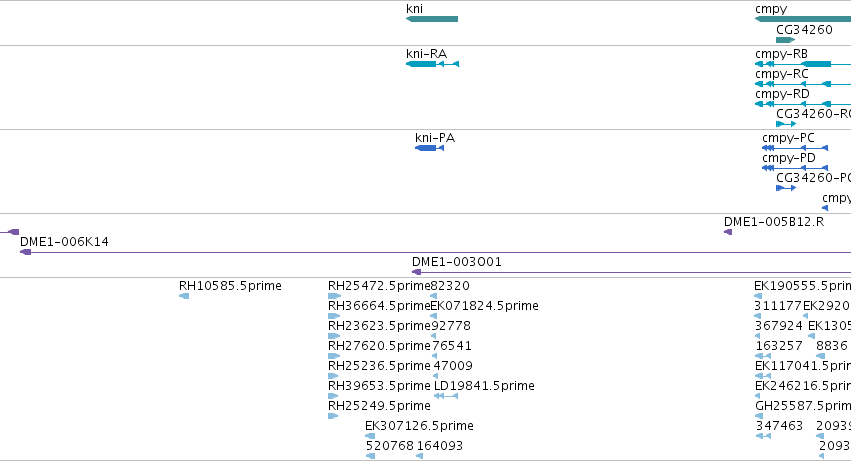Select the RH23623.5prime EST arrow
851x461 pixels.
pyautogui.click(x=334, y=336)
